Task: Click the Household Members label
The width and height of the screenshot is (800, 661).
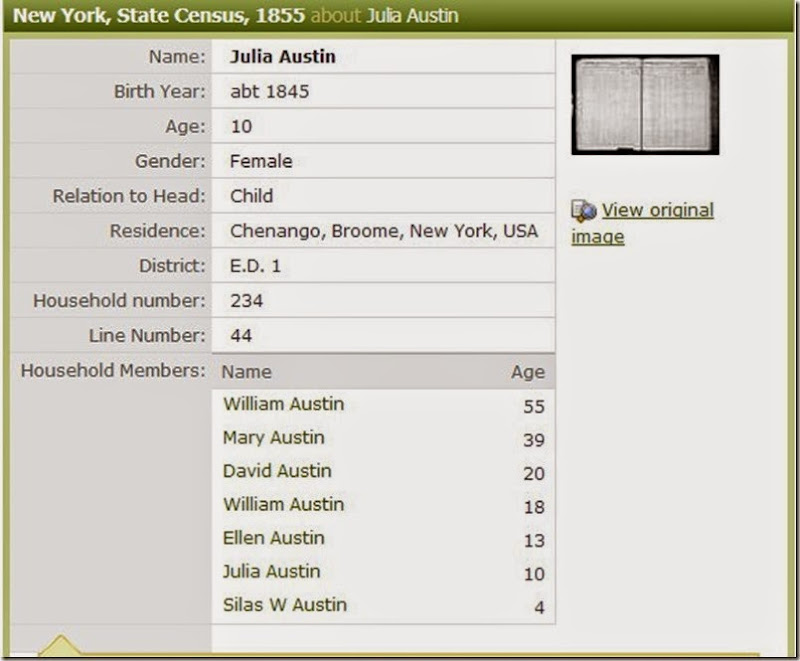Action: coord(113,371)
